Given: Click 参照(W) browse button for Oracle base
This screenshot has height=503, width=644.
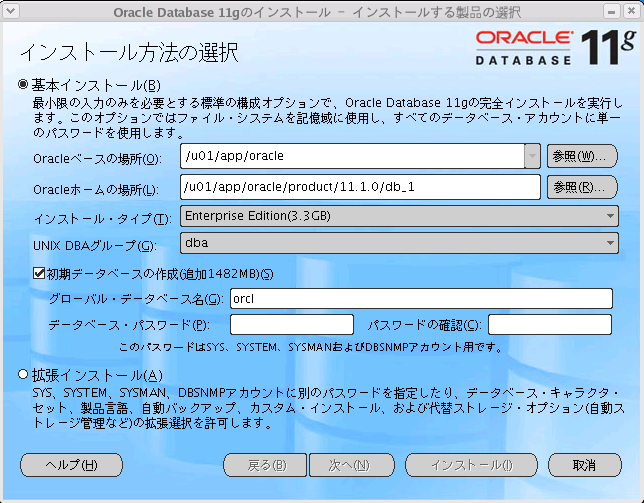Looking at the screenshot, I should tap(582, 156).
